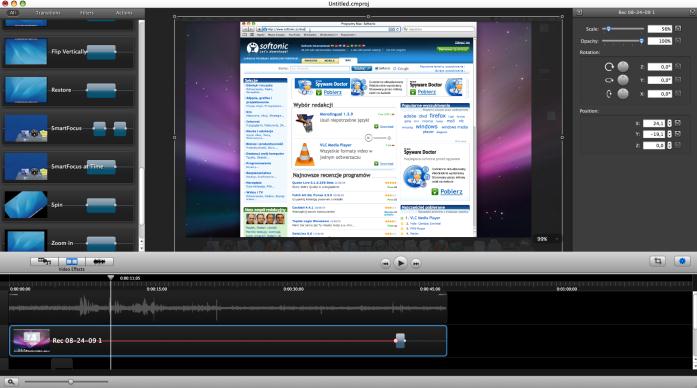This screenshot has height=388, width=697.
Task: Play the video preview
Action: [x=401, y=263]
